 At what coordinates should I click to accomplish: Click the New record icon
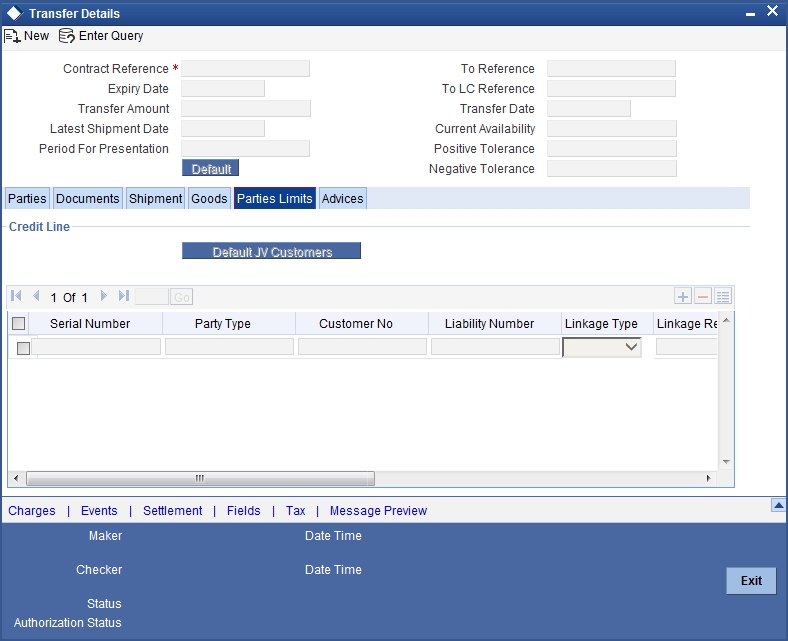(x=12, y=36)
